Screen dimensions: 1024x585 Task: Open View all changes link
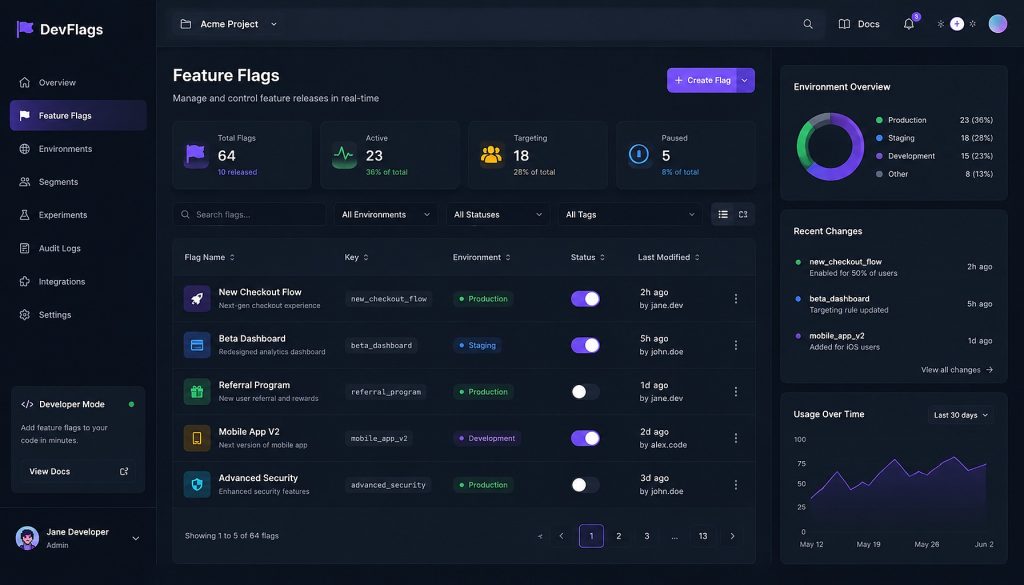coord(957,370)
